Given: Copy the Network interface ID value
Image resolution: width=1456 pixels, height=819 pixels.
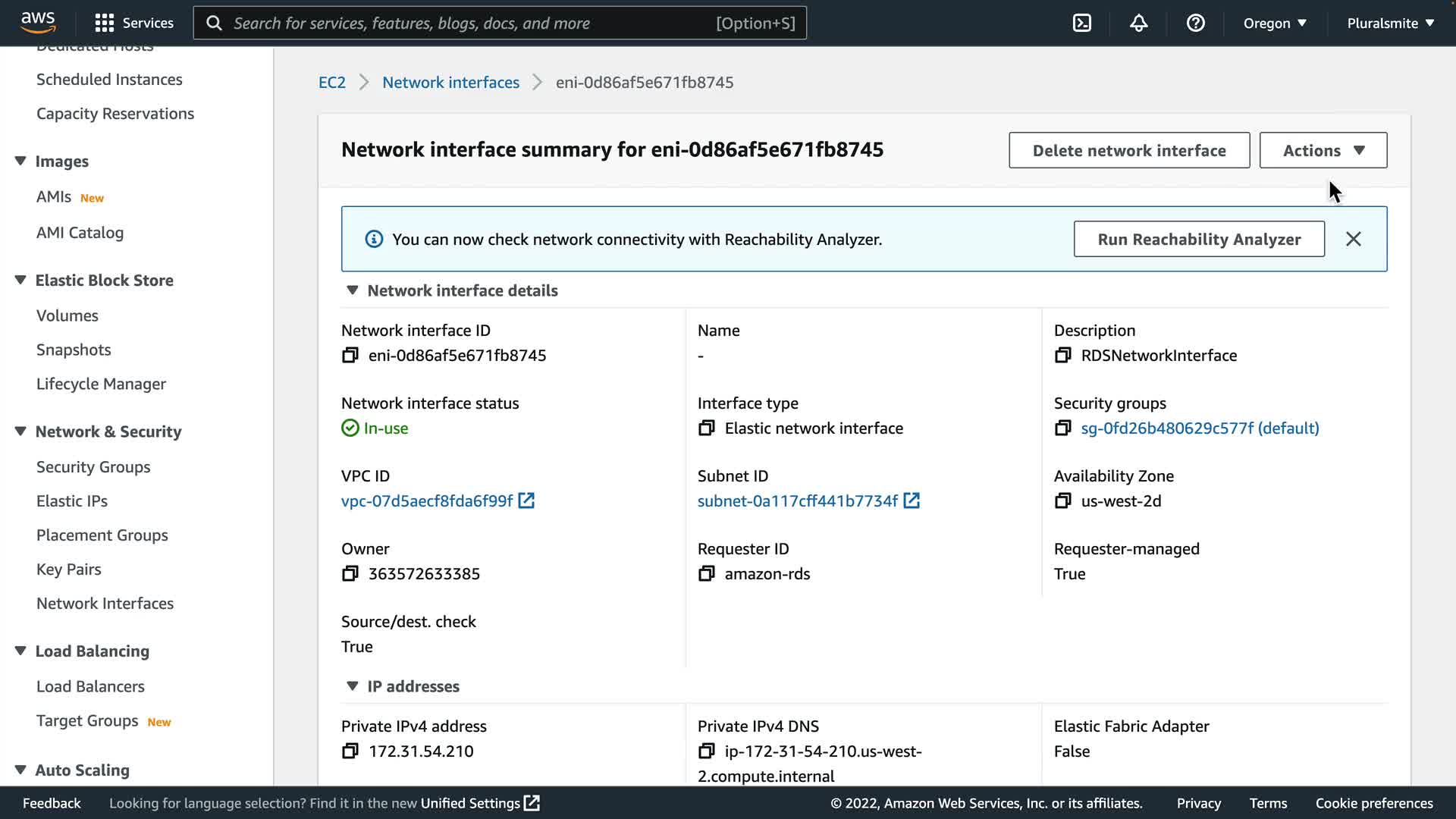Looking at the screenshot, I should (x=350, y=355).
